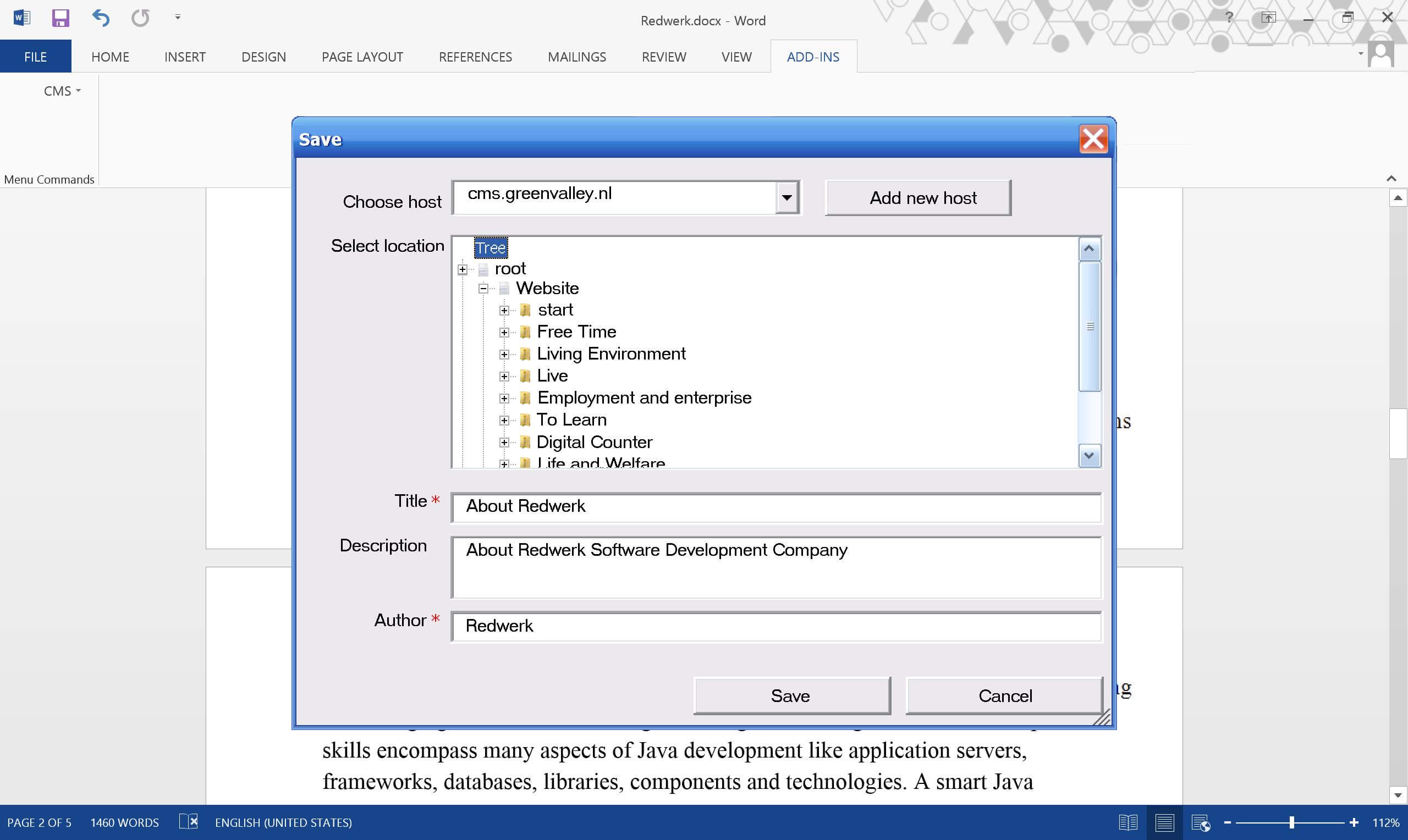Expand the start folder
1408x840 pixels.
pos(504,310)
